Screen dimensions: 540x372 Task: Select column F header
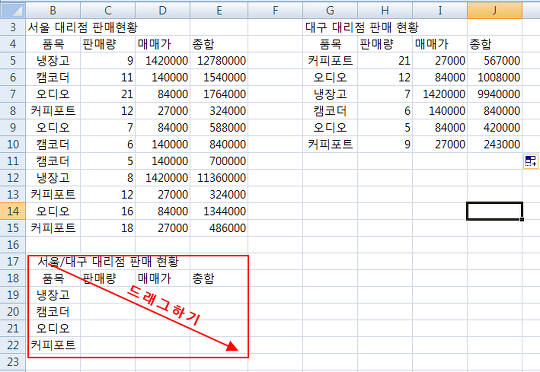point(275,11)
